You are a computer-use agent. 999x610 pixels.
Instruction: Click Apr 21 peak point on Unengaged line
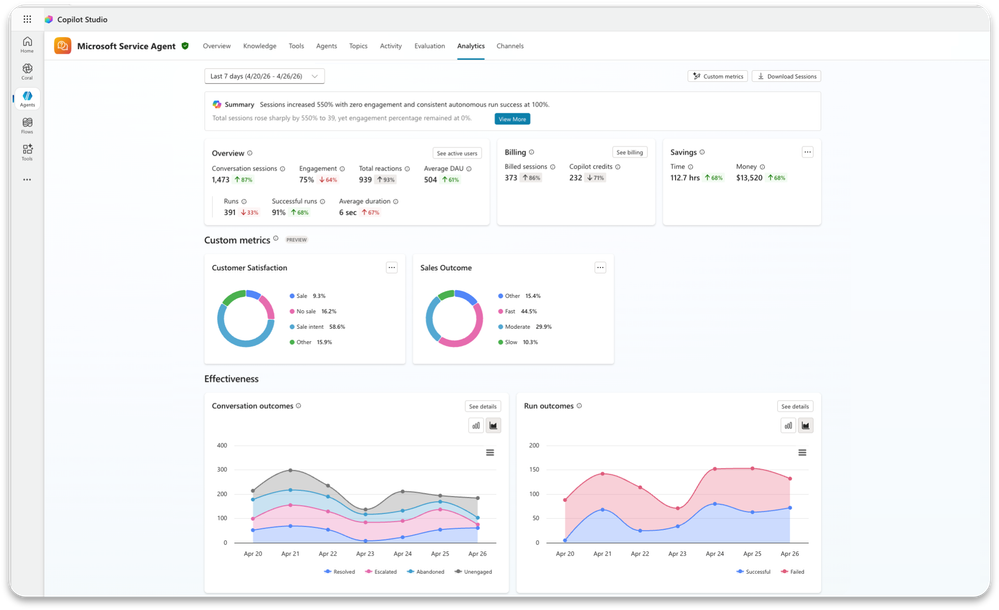291,470
